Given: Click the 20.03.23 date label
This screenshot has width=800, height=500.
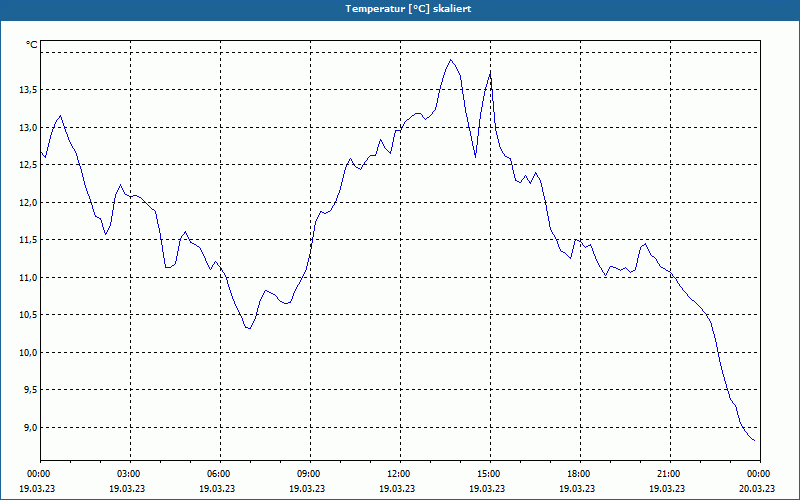Looking at the screenshot, I should (x=757, y=488).
